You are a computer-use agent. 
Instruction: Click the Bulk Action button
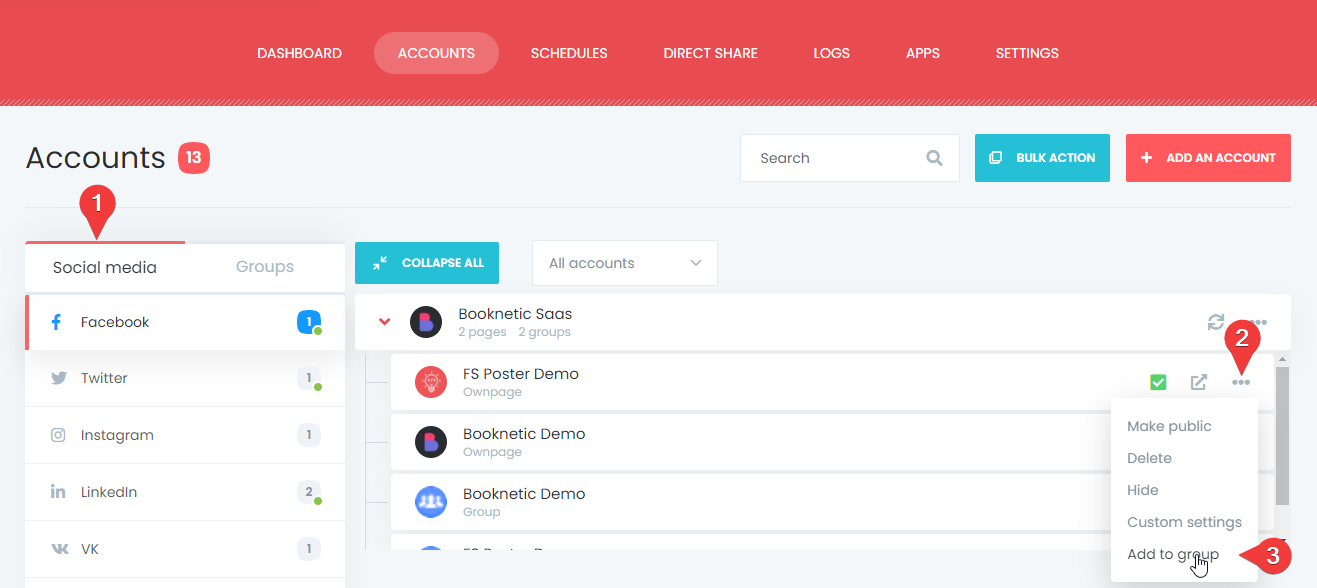coord(1042,158)
